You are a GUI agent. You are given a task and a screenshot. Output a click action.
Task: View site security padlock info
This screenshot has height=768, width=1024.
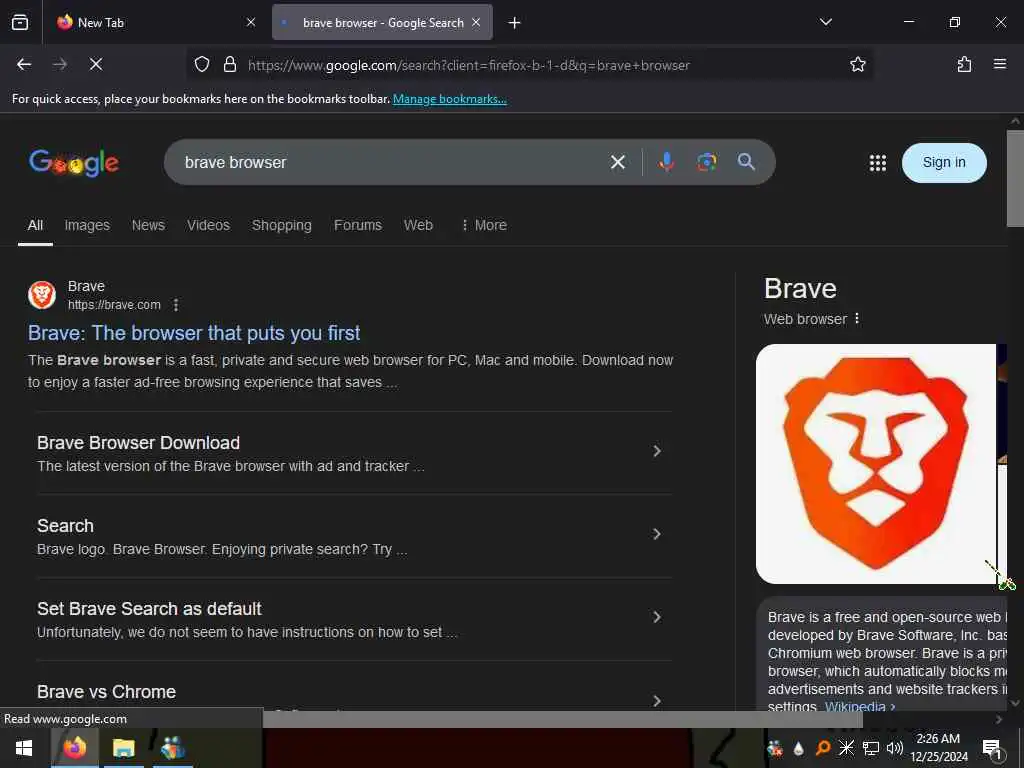[230, 64]
